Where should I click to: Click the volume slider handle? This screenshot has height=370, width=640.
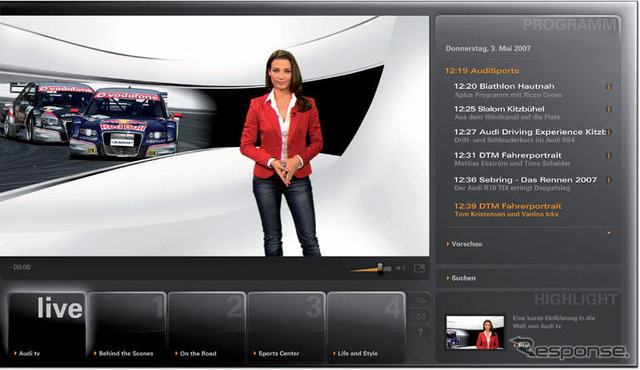[x=380, y=268]
